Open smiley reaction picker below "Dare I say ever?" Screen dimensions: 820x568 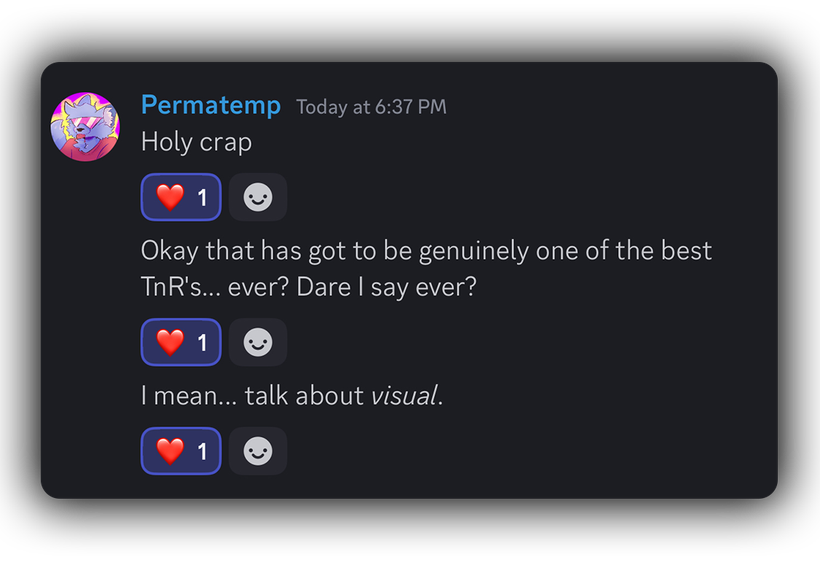click(x=258, y=342)
